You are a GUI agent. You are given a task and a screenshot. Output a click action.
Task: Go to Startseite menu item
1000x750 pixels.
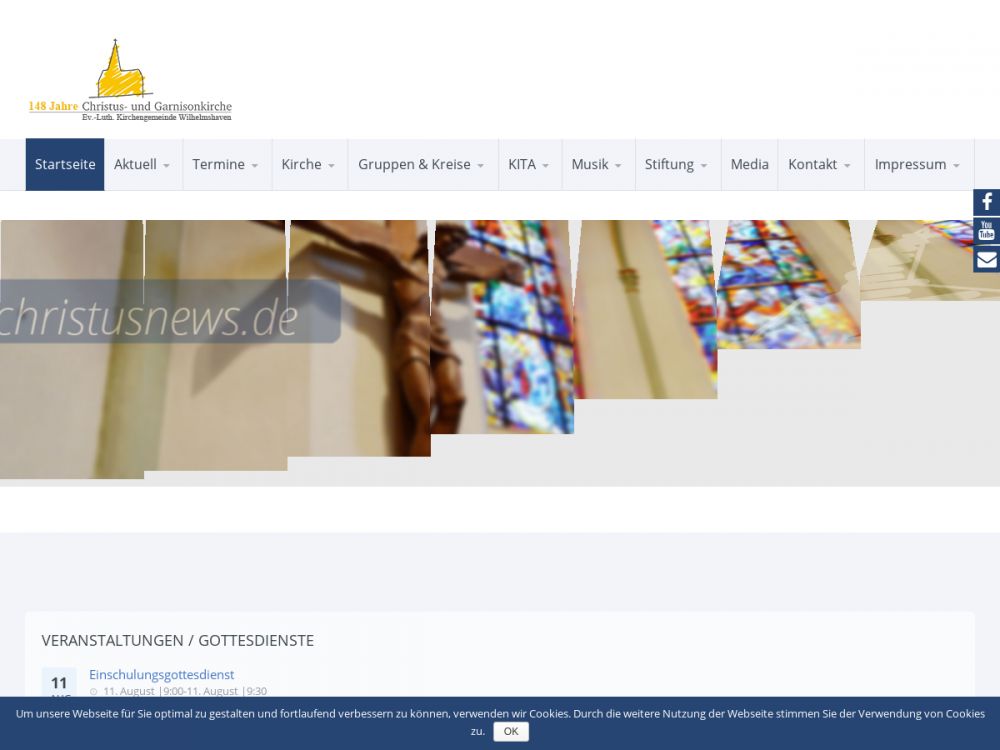65,164
